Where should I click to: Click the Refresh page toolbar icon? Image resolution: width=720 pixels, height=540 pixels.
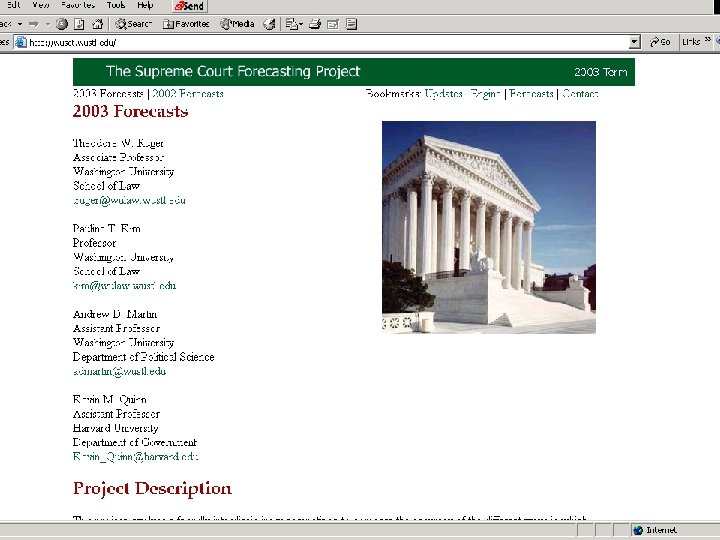click(79, 24)
